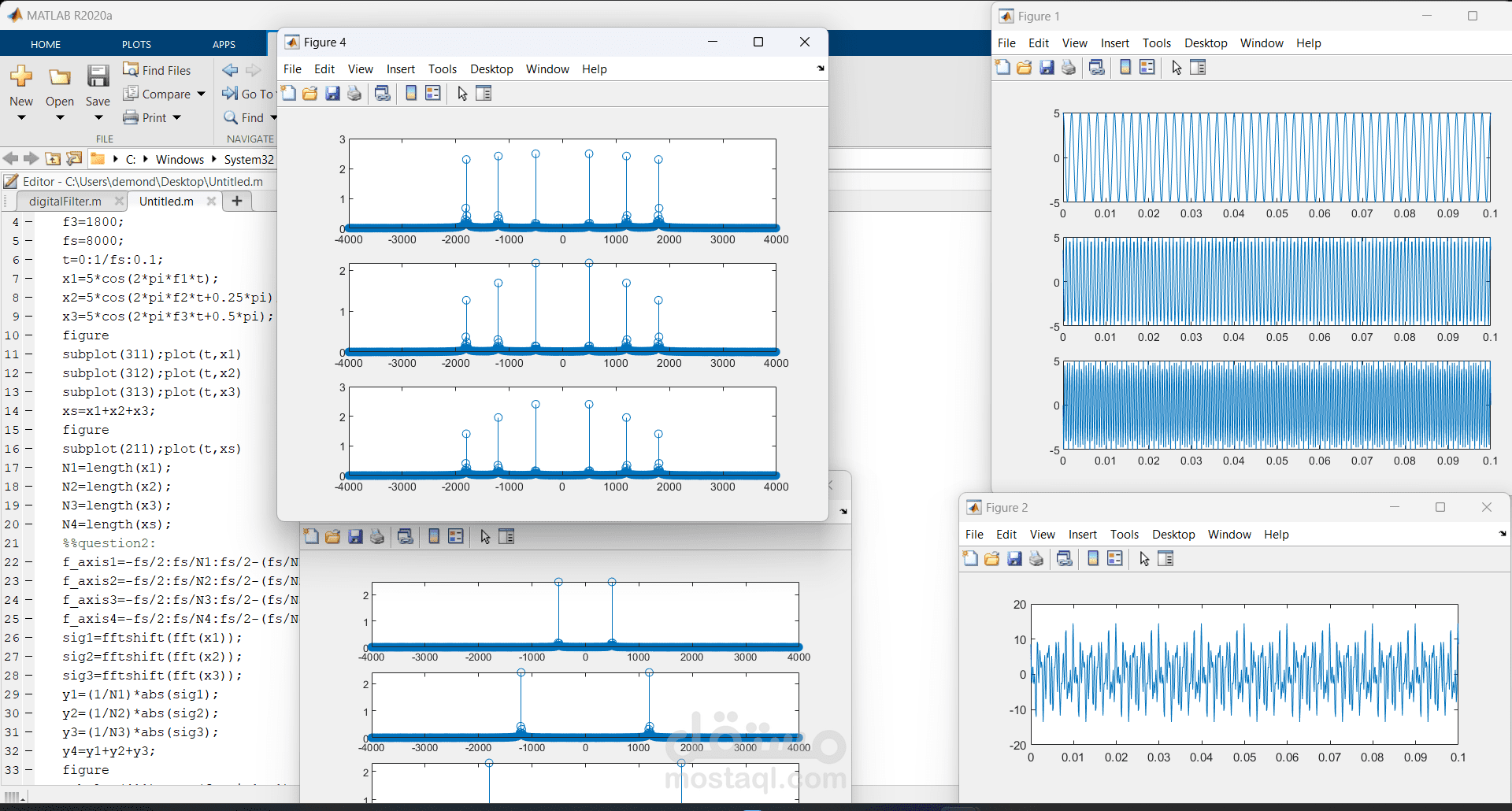1512x811 pixels.
Task: Click MATLAB Open folder icon
Action: tap(60, 76)
